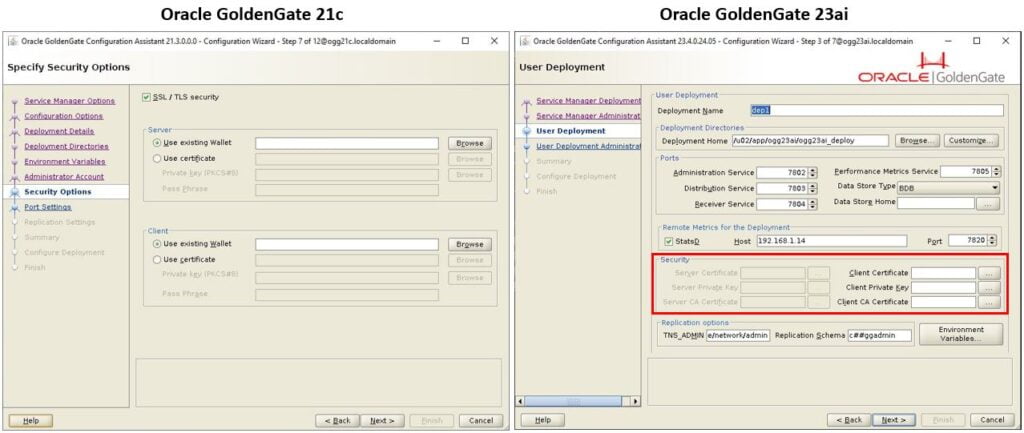Viewport: 1024px width, 433px height.
Task: Click the Deployment Name input field
Action: 875,111
